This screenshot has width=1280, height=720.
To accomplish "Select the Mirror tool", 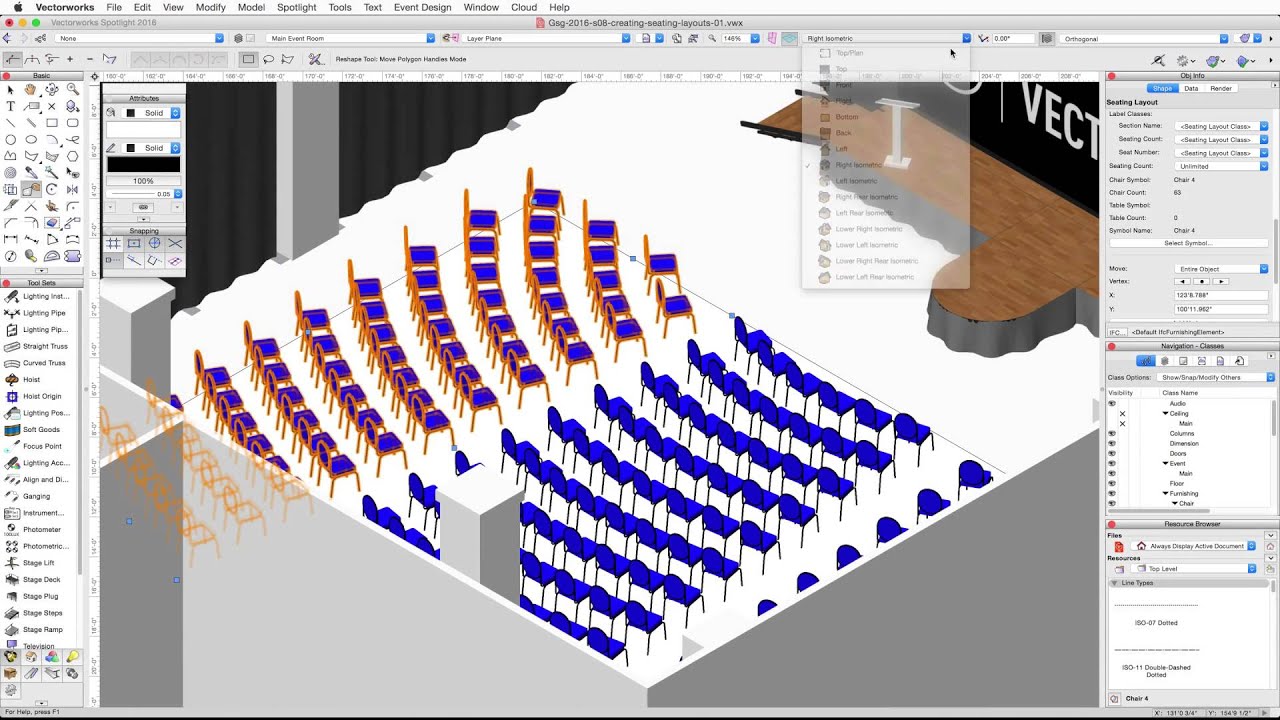I will [x=73, y=189].
